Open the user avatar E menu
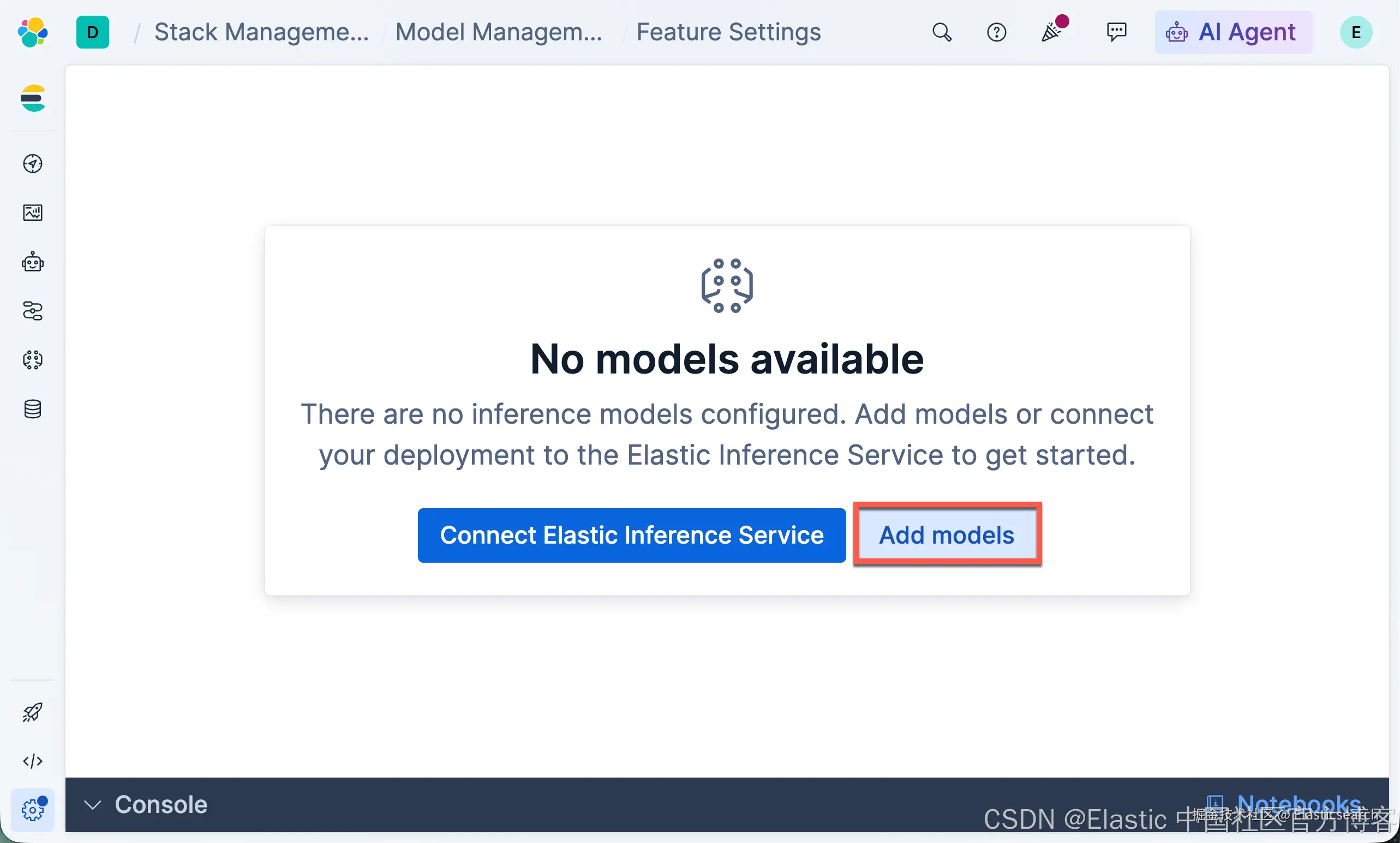 tap(1356, 32)
